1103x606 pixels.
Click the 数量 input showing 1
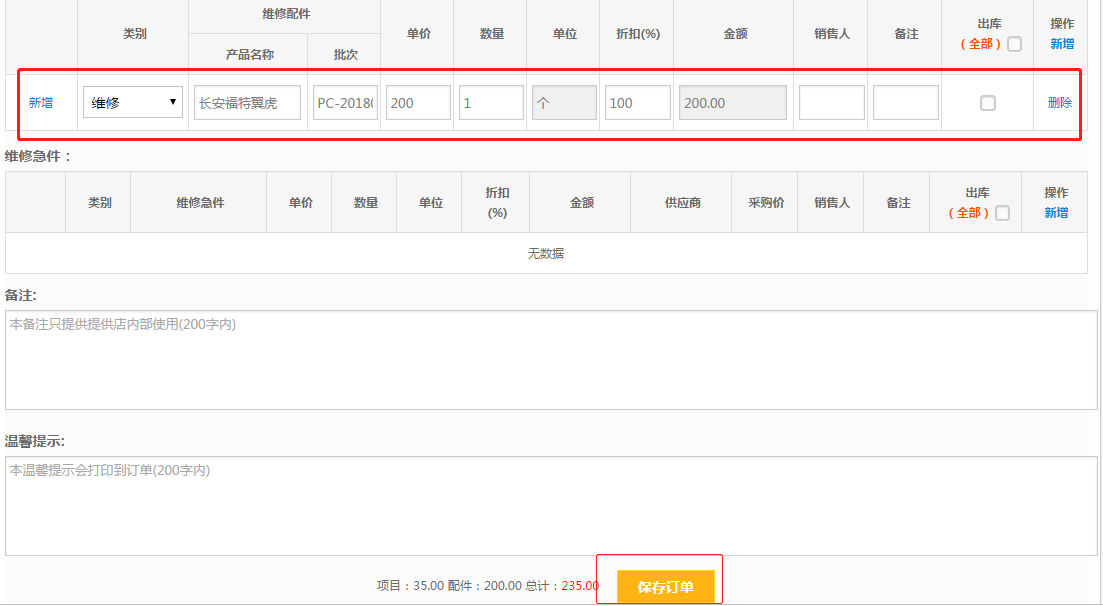[x=491, y=103]
